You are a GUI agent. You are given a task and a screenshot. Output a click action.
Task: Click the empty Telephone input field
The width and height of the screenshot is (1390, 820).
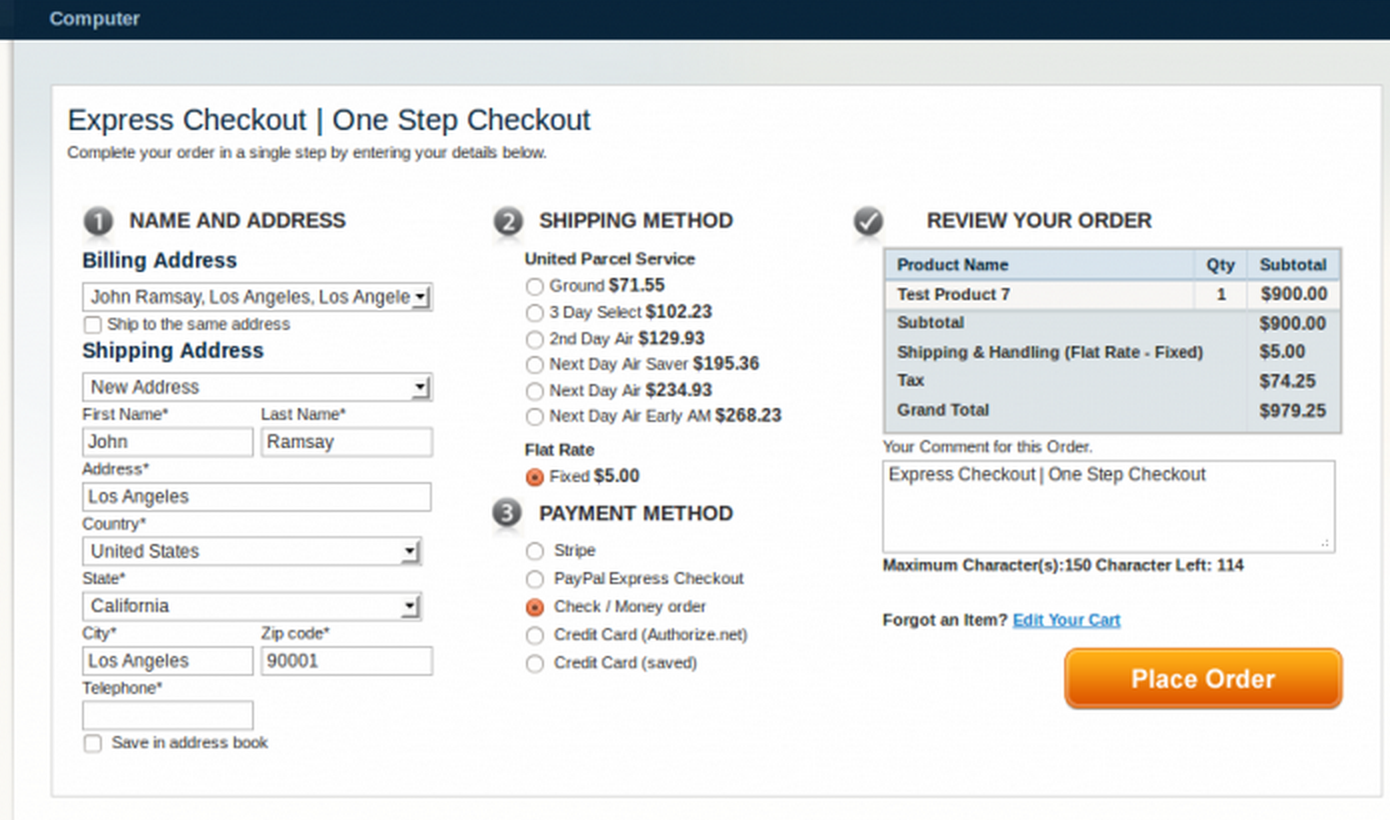[x=168, y=715]
